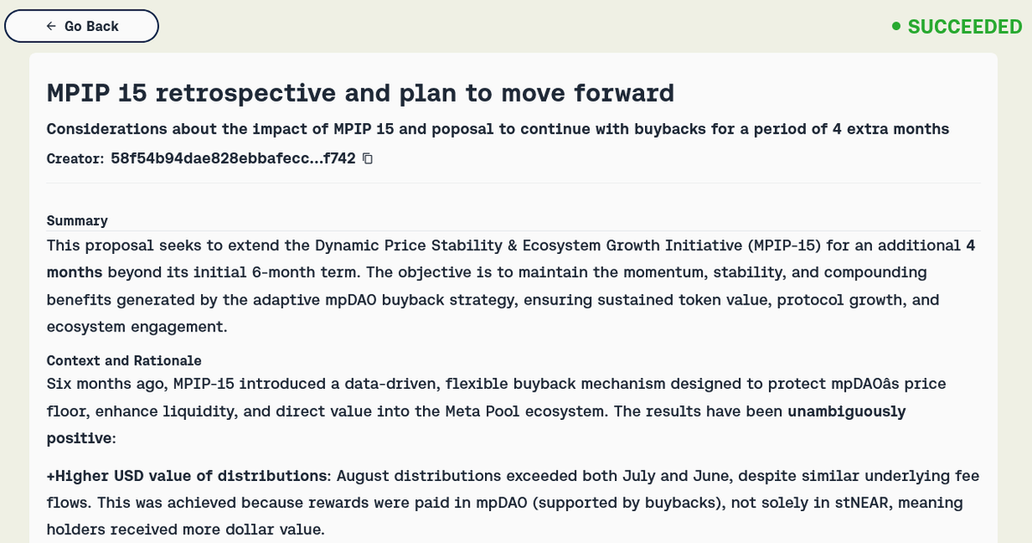Select the creator address 58f54b94dae828ebbafecc...f742
Image resolution: width=1032 pixels, height=543 pixels.
[x=233, y=159]
